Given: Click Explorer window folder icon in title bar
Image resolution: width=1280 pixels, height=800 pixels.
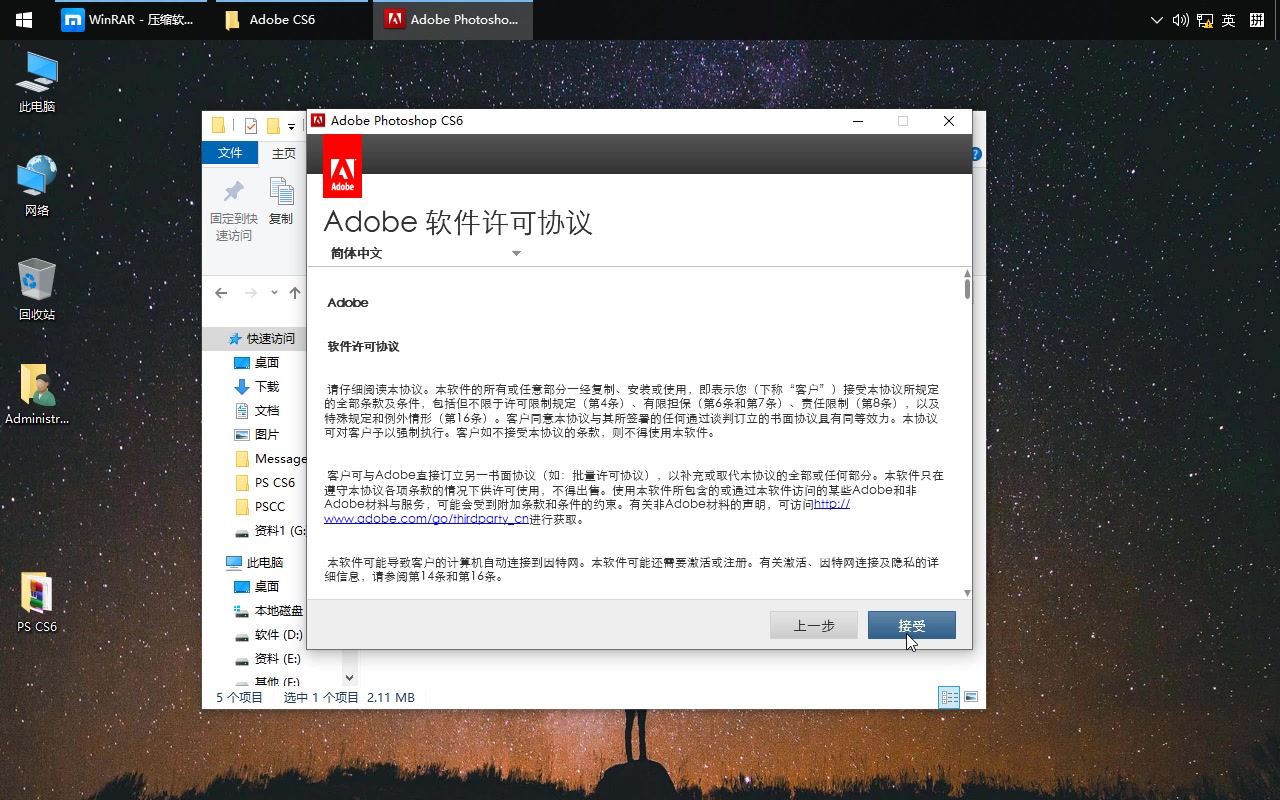Looking at the screenshot, I should tap(219, 126).
